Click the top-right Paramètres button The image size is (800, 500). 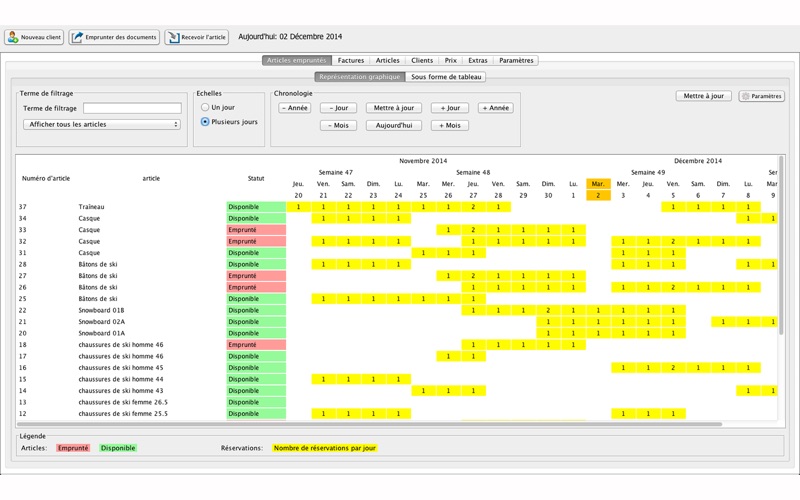pos(761,96)
